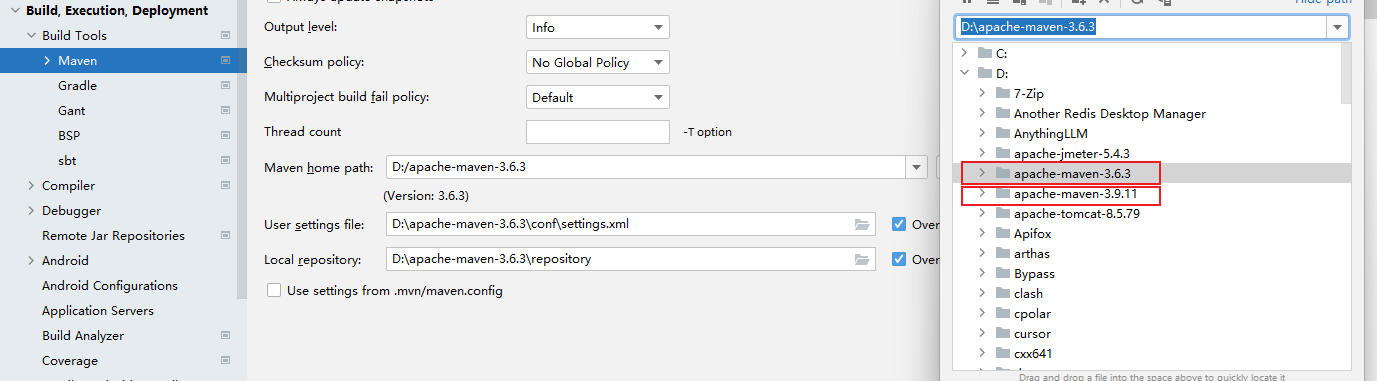Open file chooser path history dropdown arrow
This screenshot has width=1377, height=381.
pos(1337,28)
